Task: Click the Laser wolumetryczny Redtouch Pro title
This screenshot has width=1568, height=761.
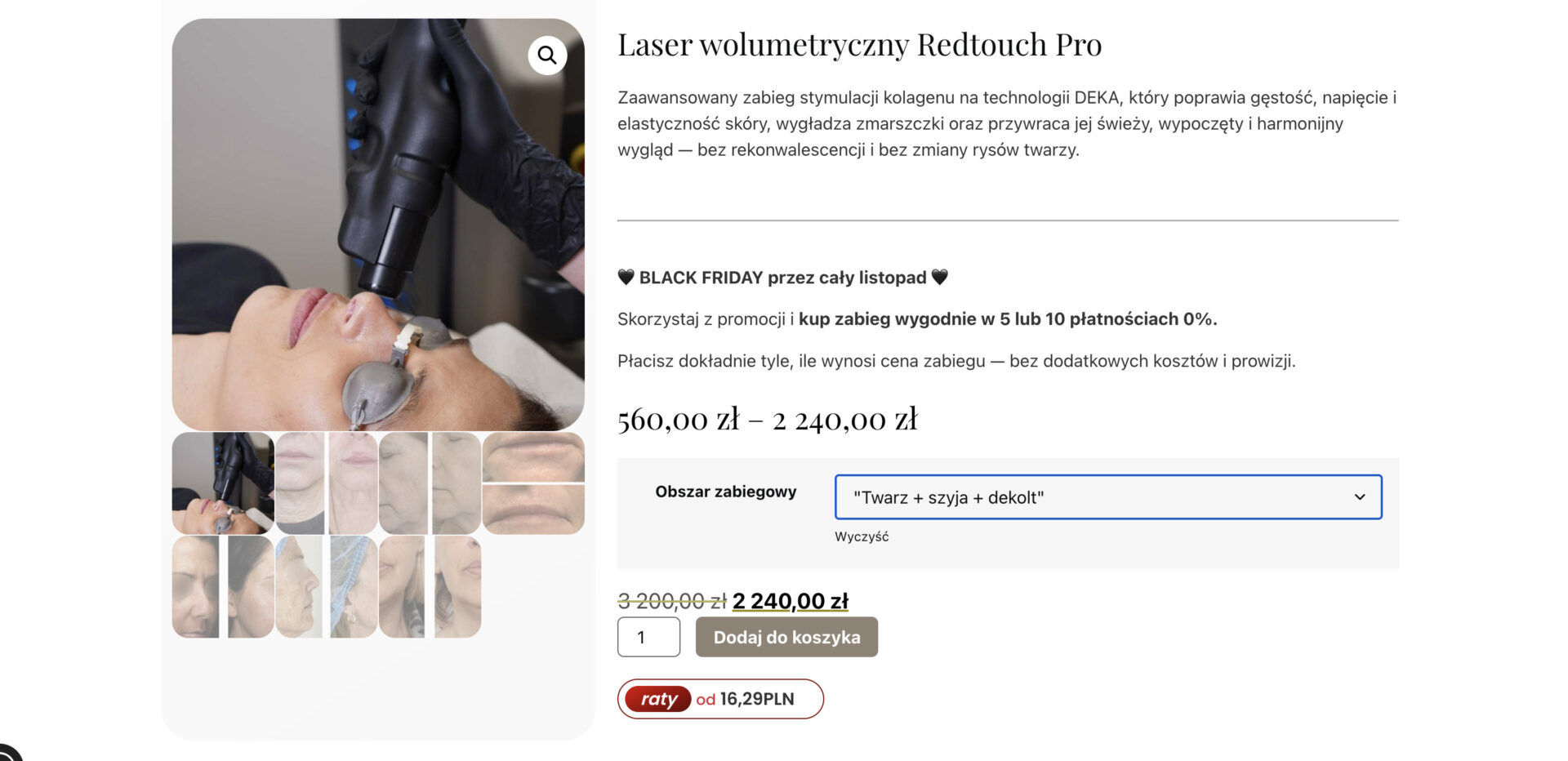Action: [859, 45]
